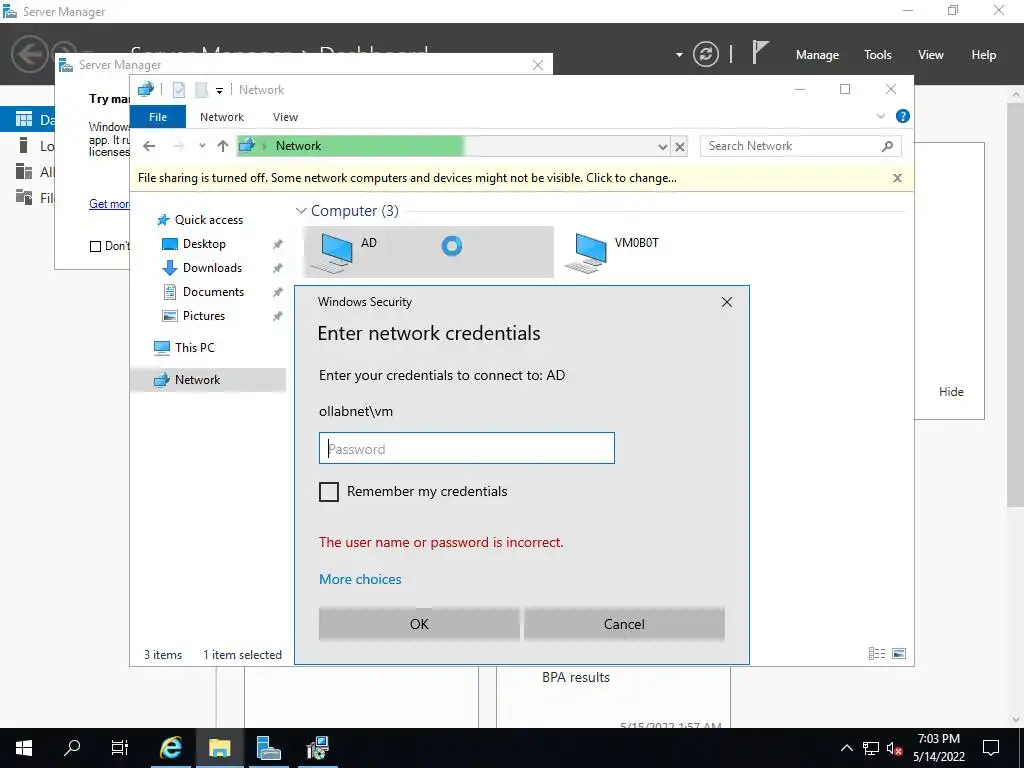The width and height of the screenshot is (1024, 768).
Task: Click Hide in Server Manager dashboard
Action: coord(951,392)
